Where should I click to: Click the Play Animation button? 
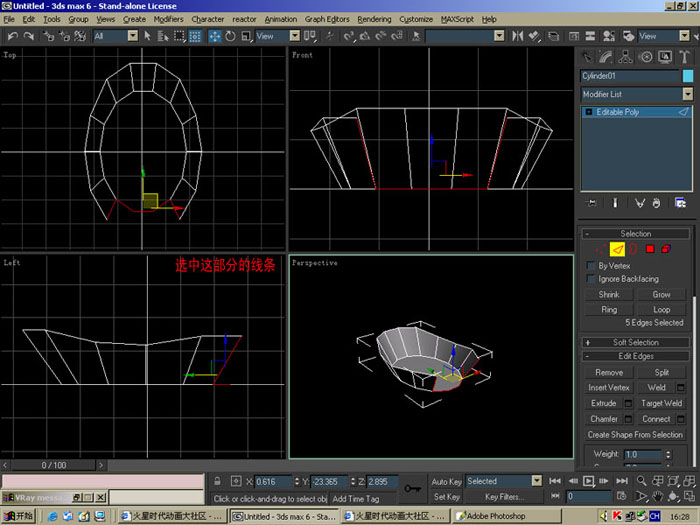(x=589, y=481)
